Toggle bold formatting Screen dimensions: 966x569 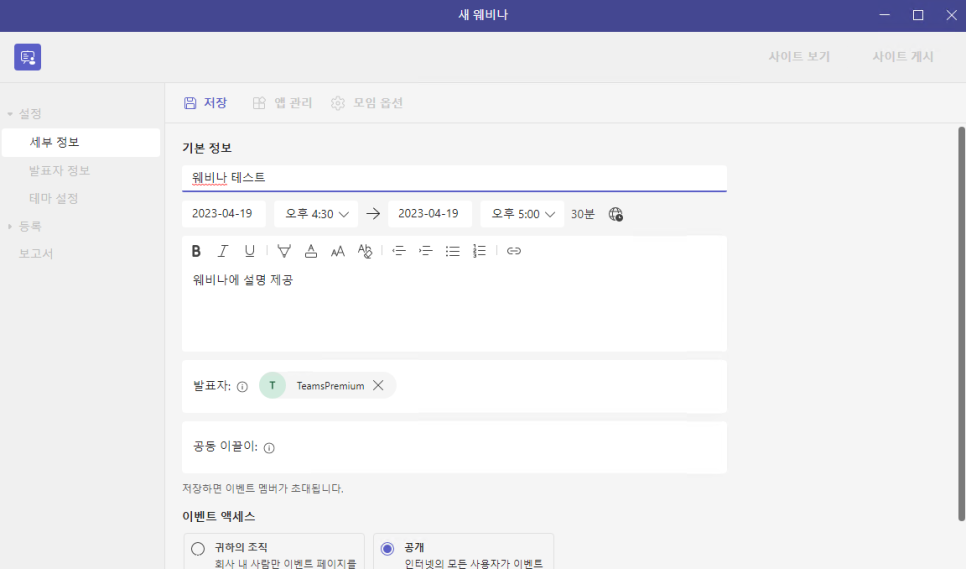[x=196, y=251]
